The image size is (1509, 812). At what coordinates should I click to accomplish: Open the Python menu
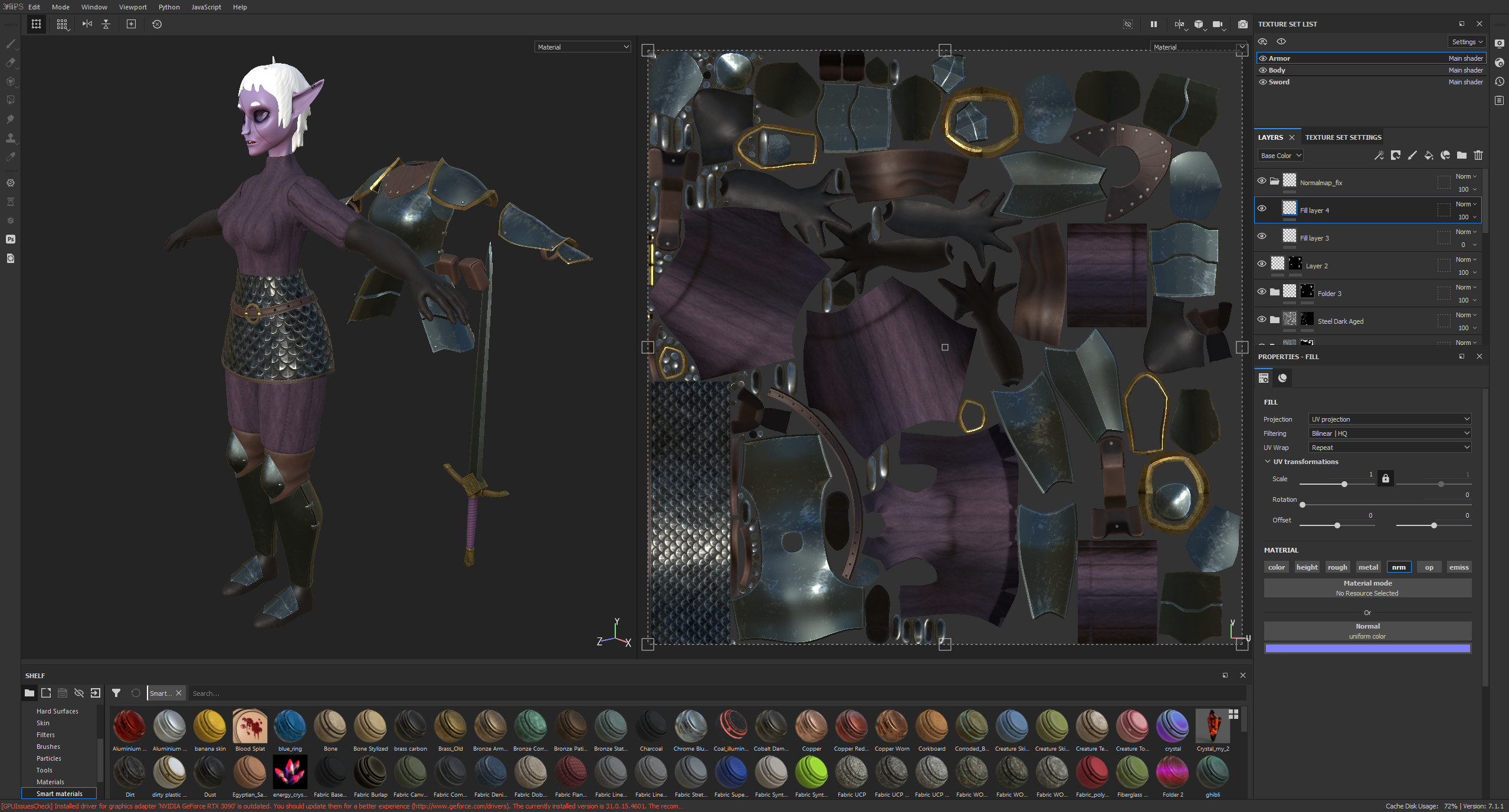[x=169, y=7]
